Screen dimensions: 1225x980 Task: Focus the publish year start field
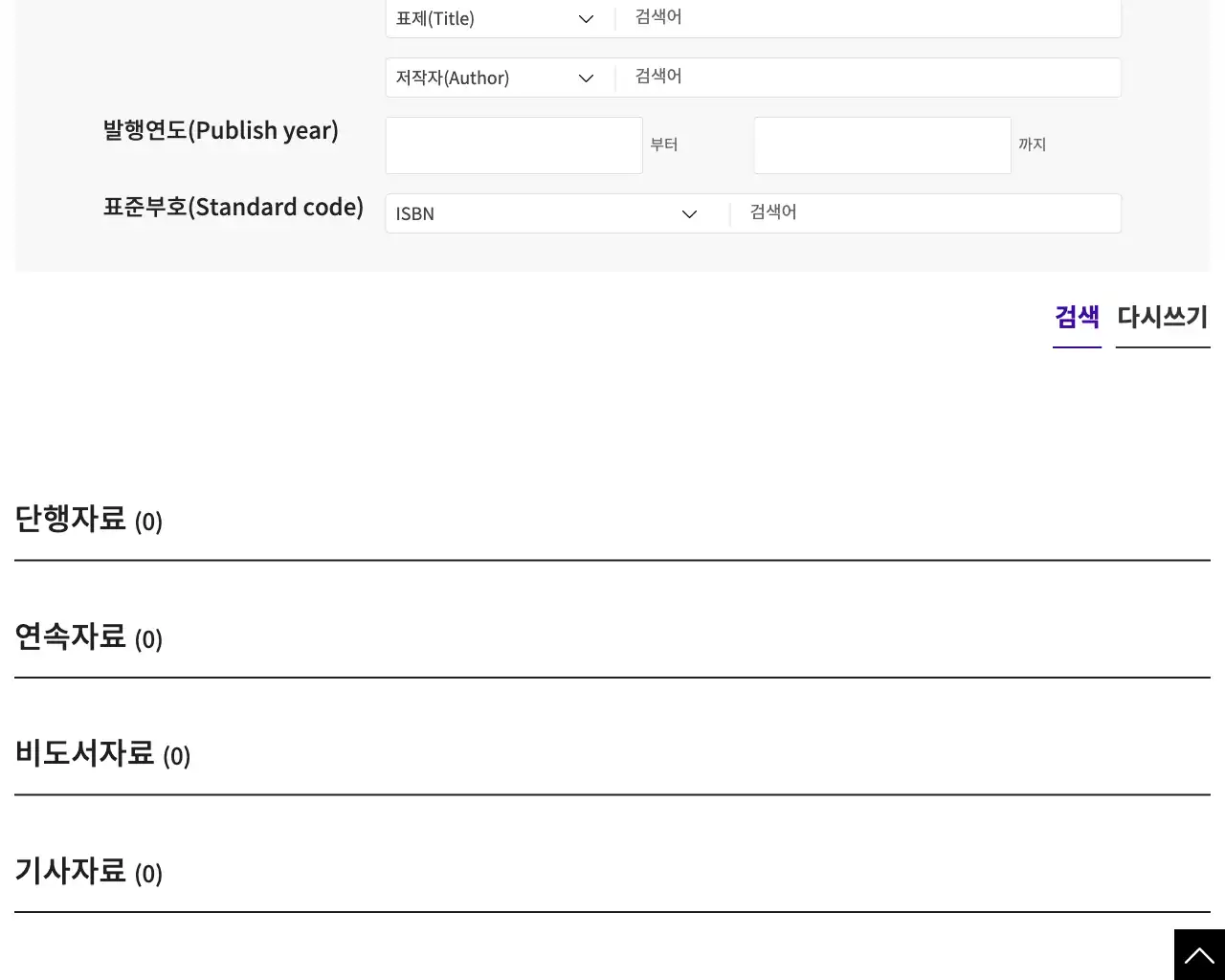514,145
